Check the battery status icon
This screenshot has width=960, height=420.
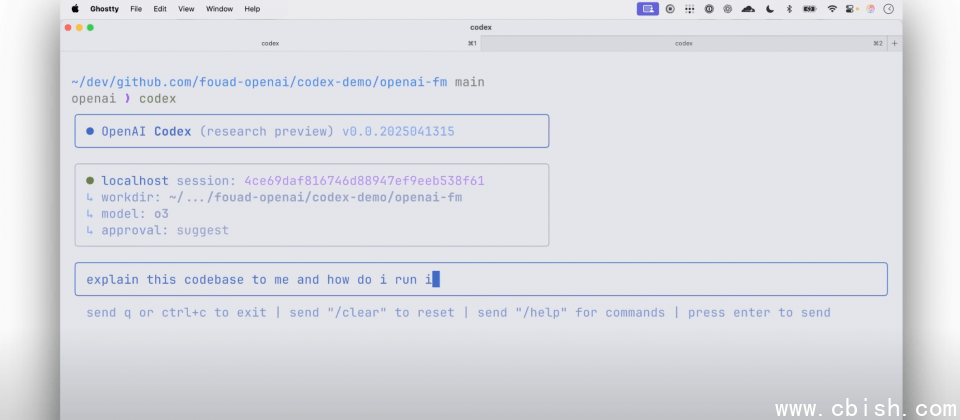tap(810, 9)
